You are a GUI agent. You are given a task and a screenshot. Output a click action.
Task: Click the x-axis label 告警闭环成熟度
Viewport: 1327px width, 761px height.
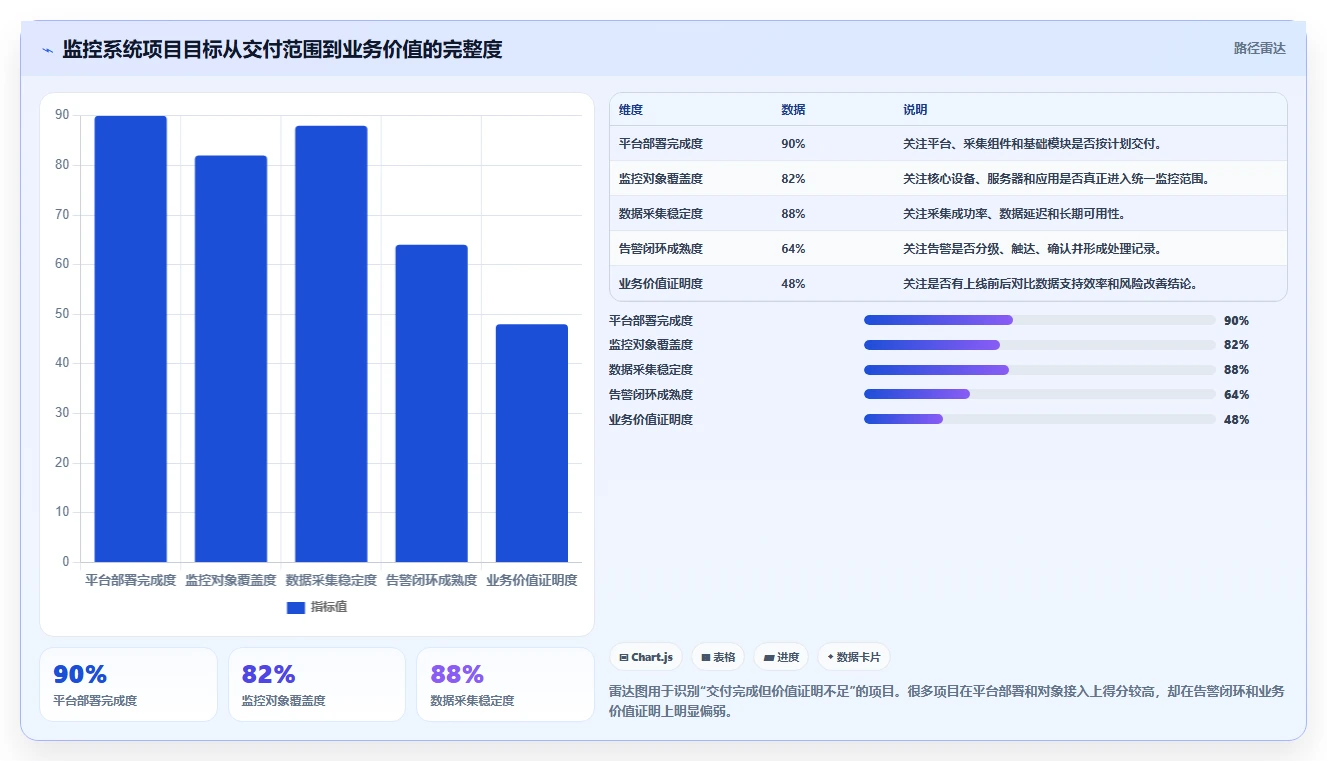click(431, 580)
